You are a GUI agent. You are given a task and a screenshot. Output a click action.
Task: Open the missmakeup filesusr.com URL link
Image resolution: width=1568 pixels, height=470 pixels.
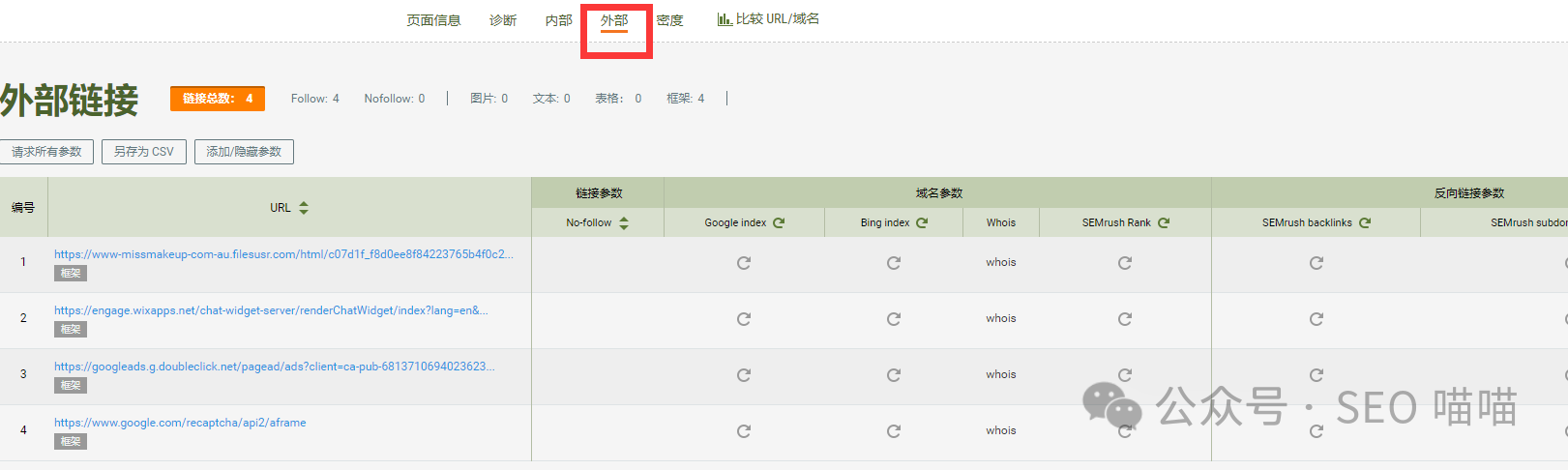point(282,254)
